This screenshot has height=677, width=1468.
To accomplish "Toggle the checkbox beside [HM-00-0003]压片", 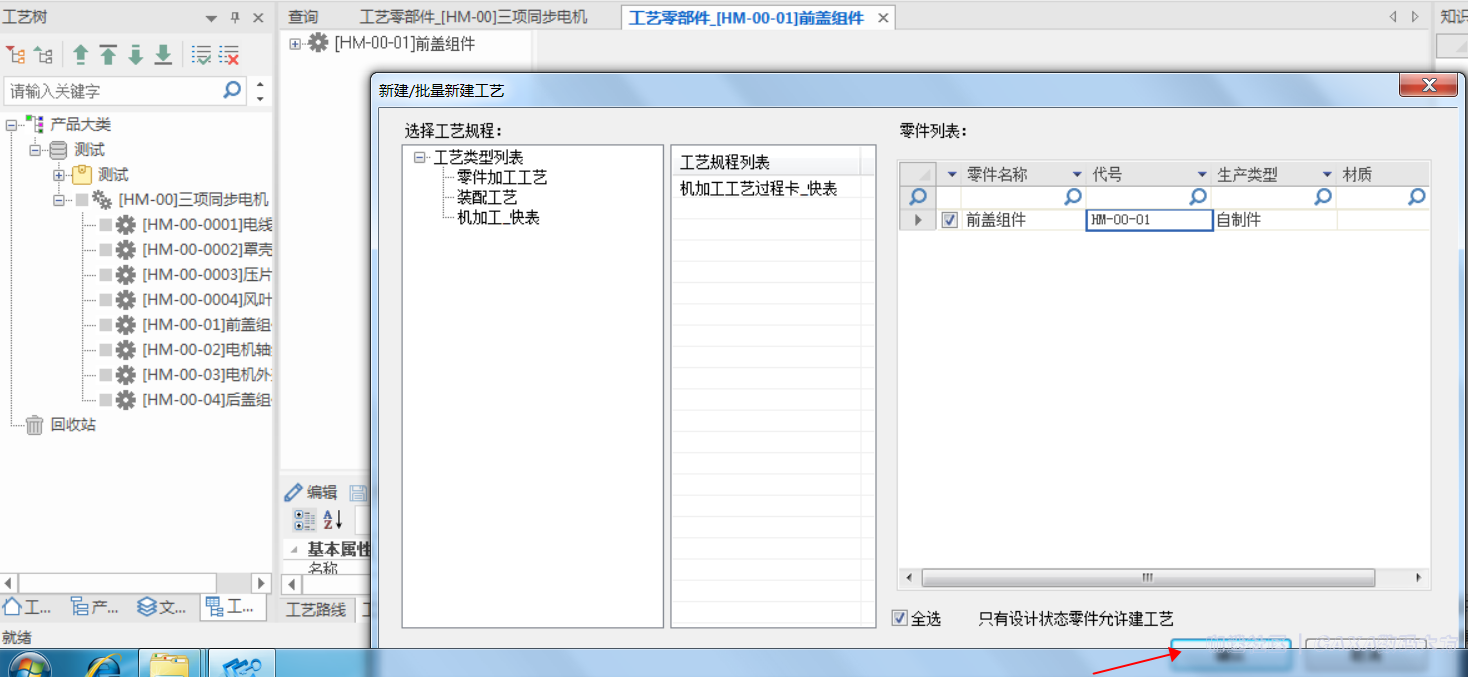I will point(105,275).
